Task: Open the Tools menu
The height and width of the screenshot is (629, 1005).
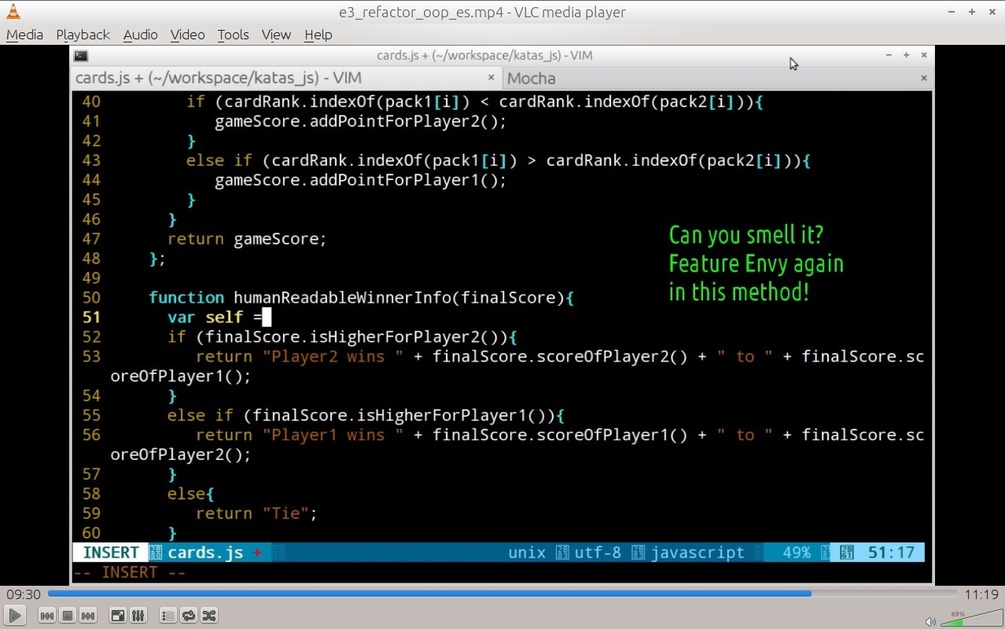Action: (232, 34)
